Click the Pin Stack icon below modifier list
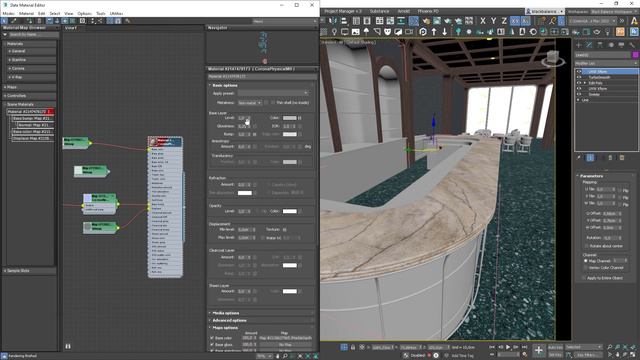640x360 pixels. tap(579, 158)
